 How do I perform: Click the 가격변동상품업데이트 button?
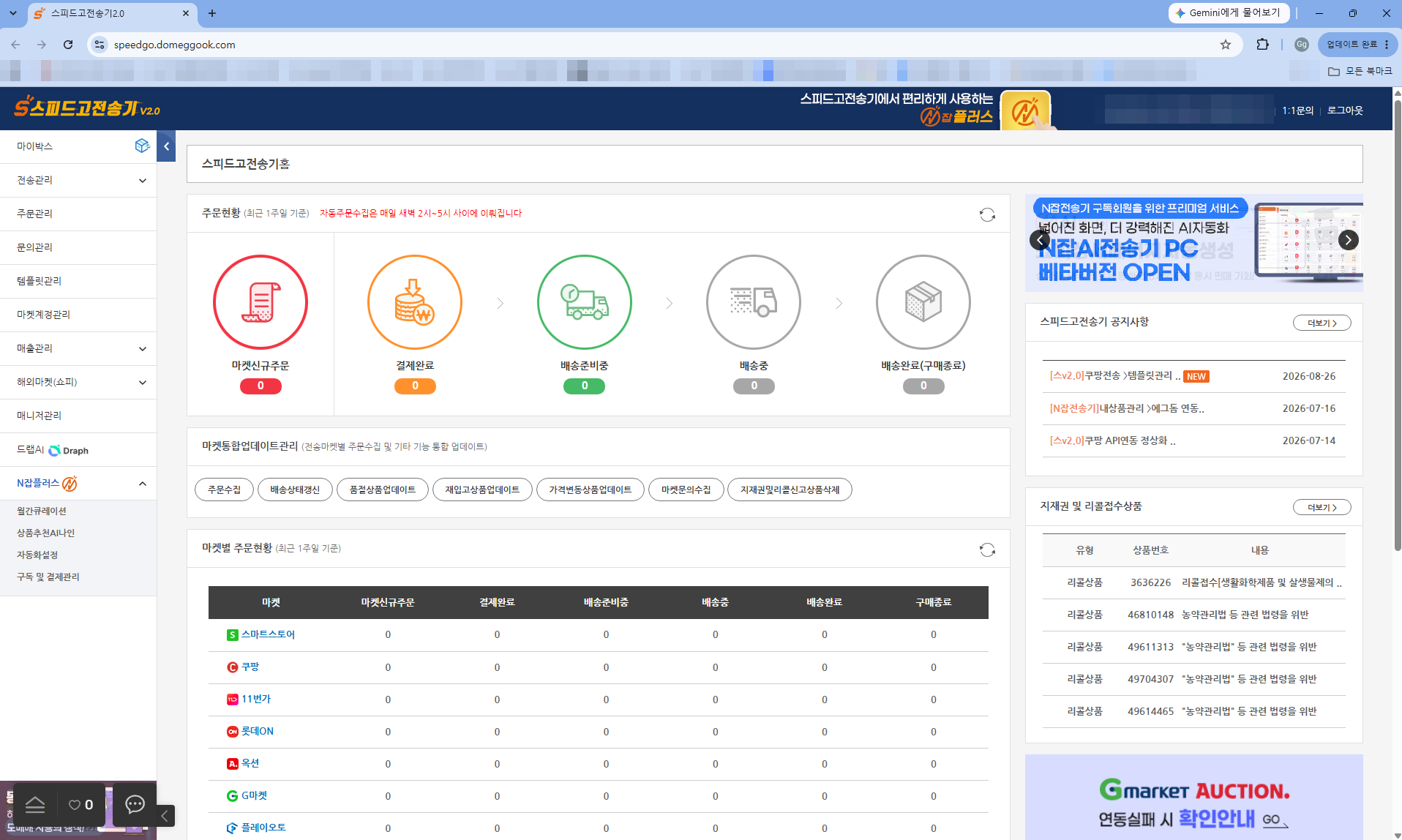tap(591, 490)
